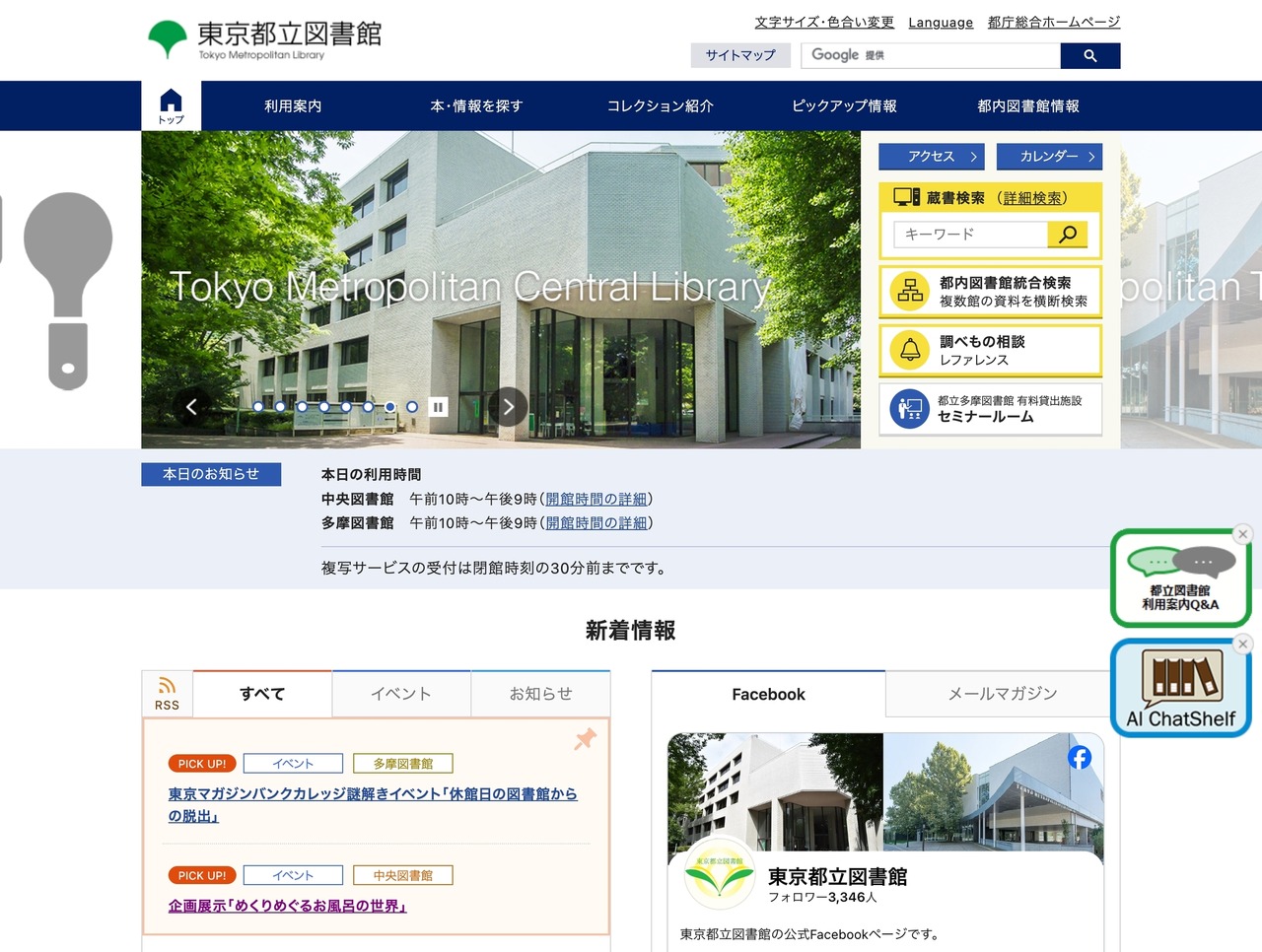
Task: Select the fourth carousel slide dot
Action: 324,407
